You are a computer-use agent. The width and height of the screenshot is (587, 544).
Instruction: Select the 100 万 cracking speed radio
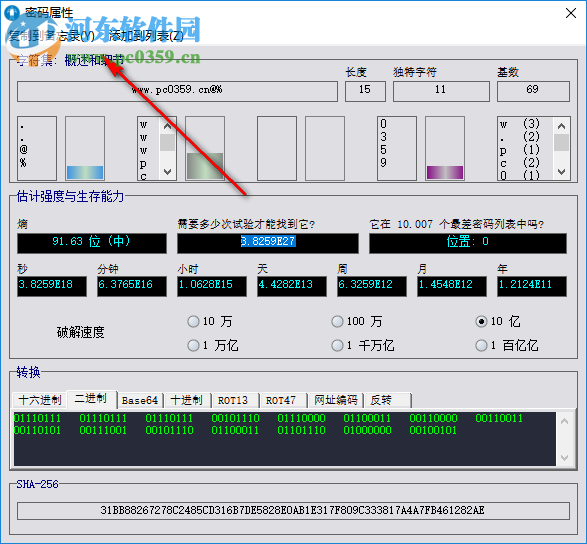(x=357, y=321)
